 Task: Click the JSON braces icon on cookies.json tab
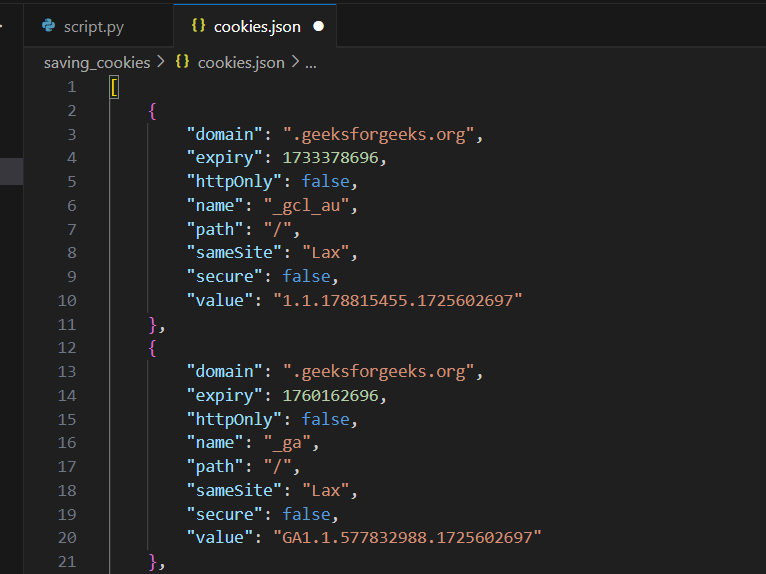198,25
